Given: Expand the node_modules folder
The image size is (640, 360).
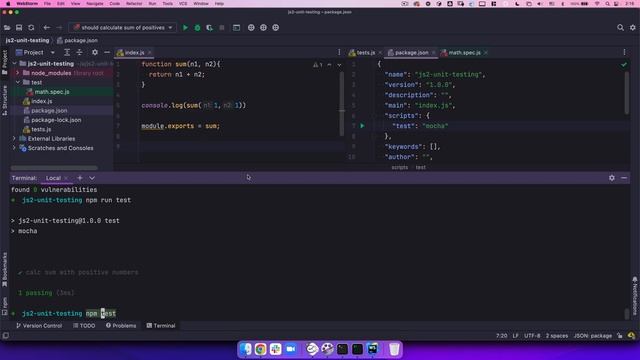Looking at the screenshot, I should [18, 73].
